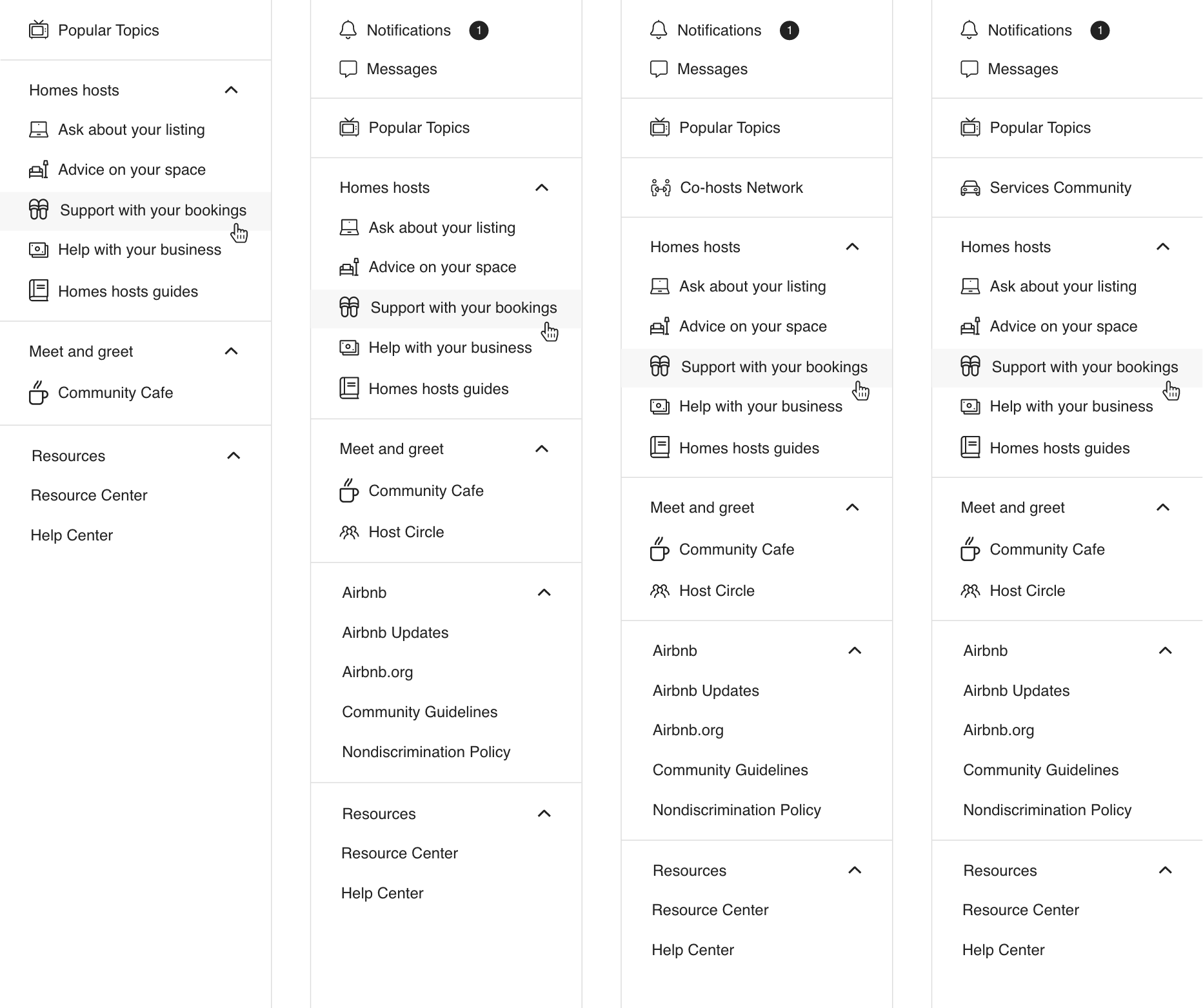This screenshot has height=1008, width=1203.
Task: Click business money icon in Services Community panel
Action: 970,406
